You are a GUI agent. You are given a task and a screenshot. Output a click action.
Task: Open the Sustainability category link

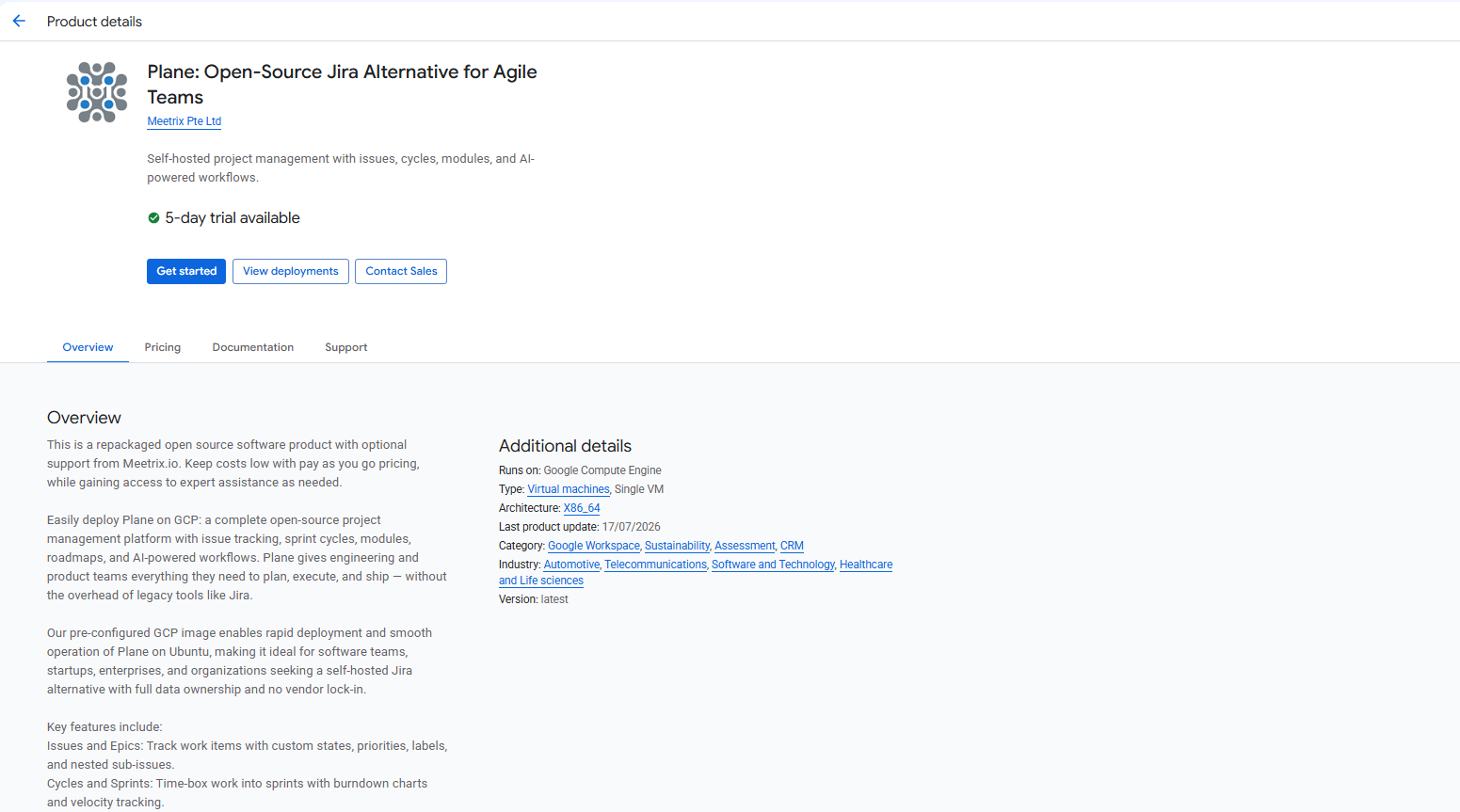tap(677, 546)
